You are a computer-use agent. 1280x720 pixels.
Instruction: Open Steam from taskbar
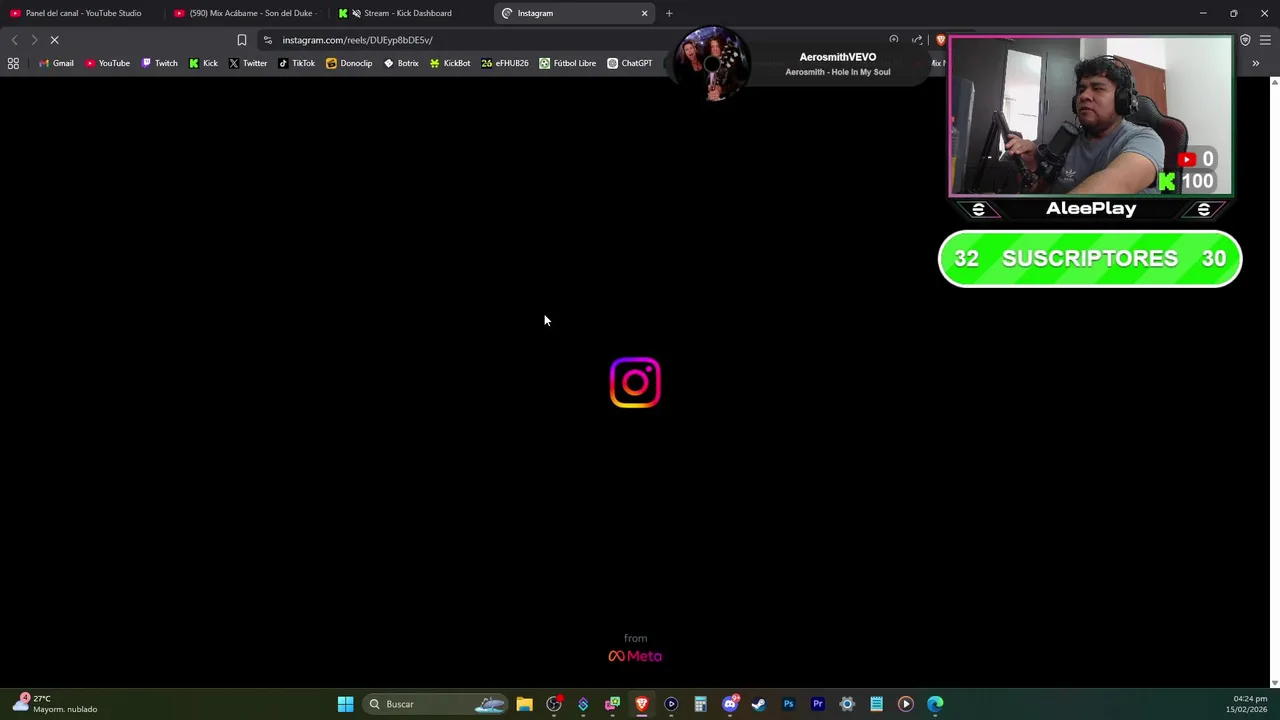pyautogui.click(x=758, y=704)
